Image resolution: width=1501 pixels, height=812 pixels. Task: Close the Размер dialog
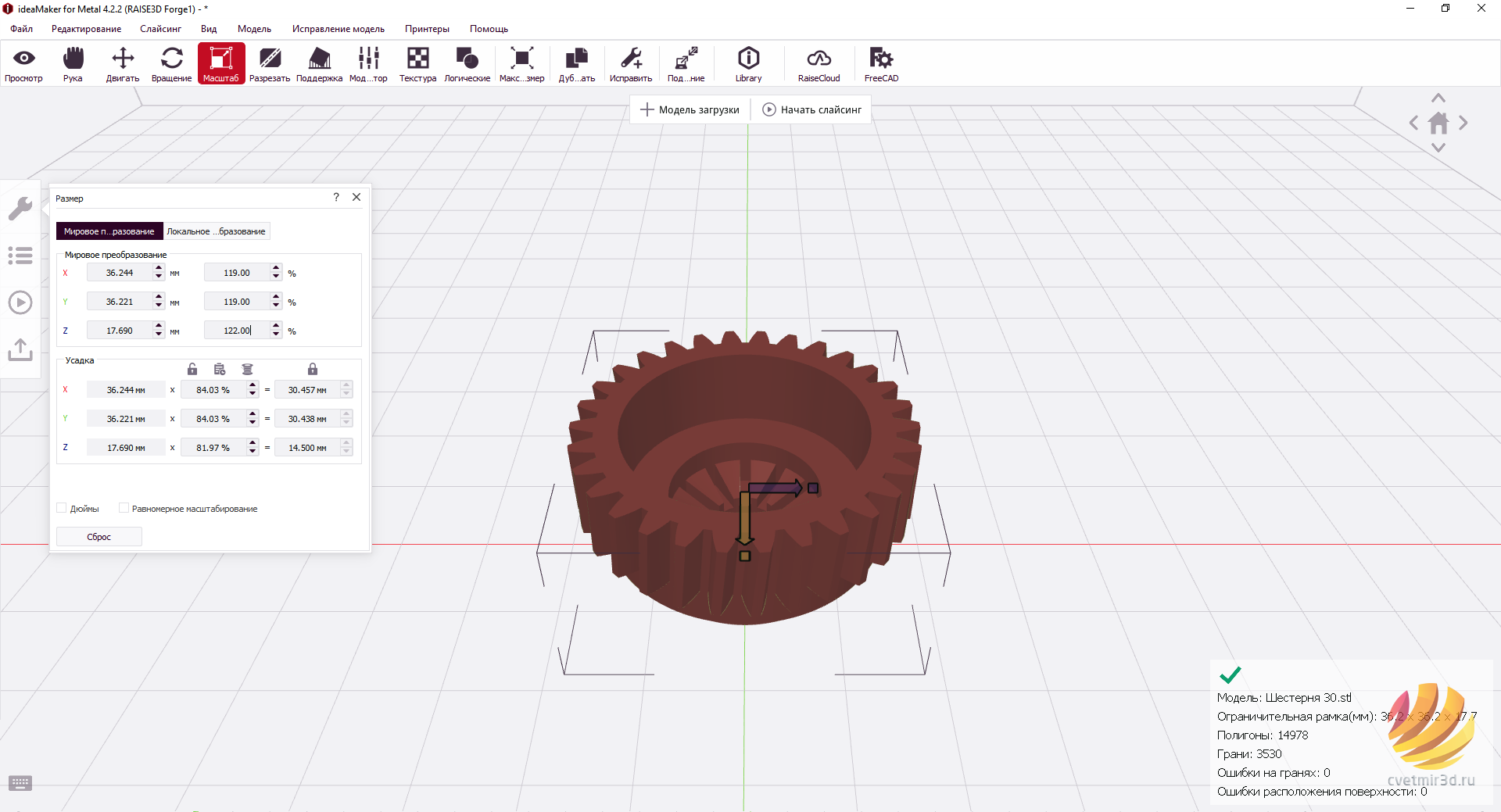tap(356, 197)
